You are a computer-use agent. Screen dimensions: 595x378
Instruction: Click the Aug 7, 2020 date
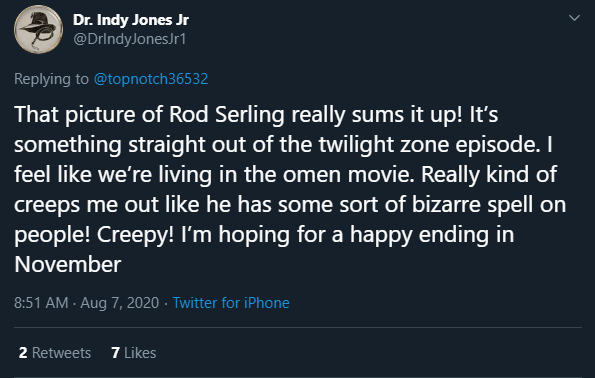click(120, 303)
